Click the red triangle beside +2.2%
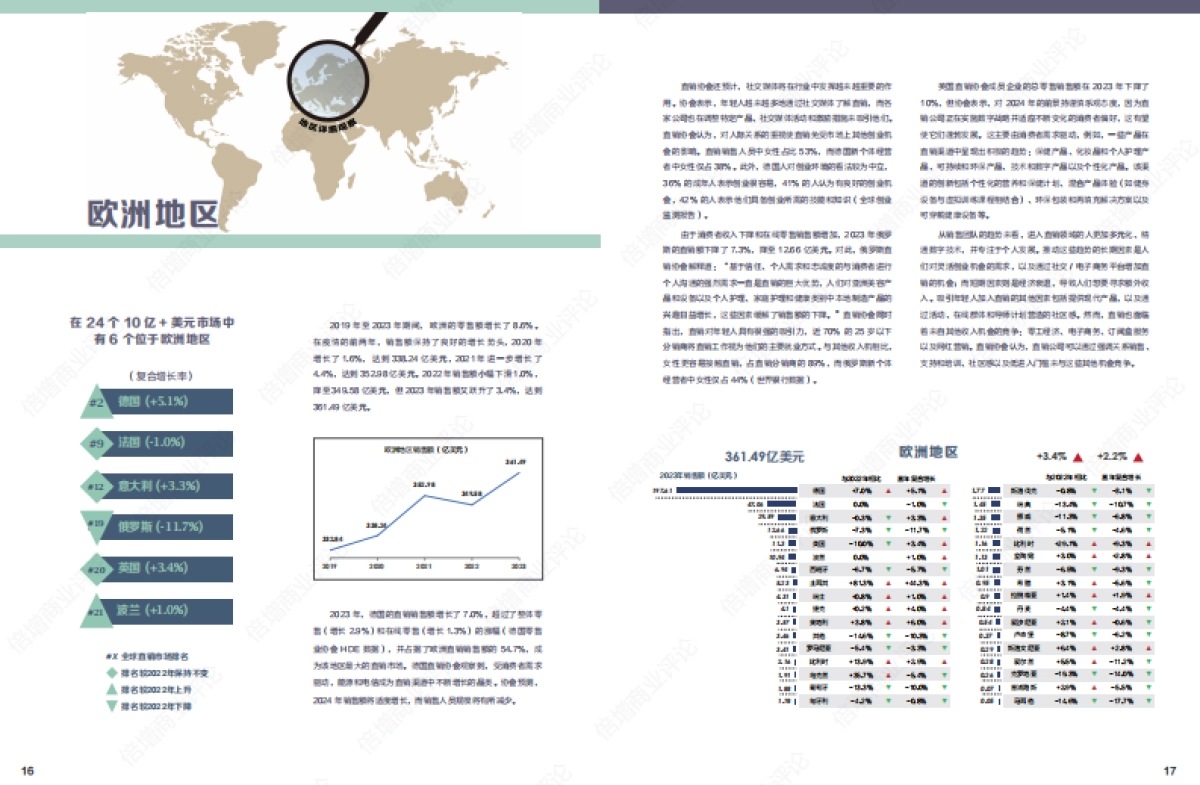Viewport: 1200px width, 785px height. (x=1137, y=456)
